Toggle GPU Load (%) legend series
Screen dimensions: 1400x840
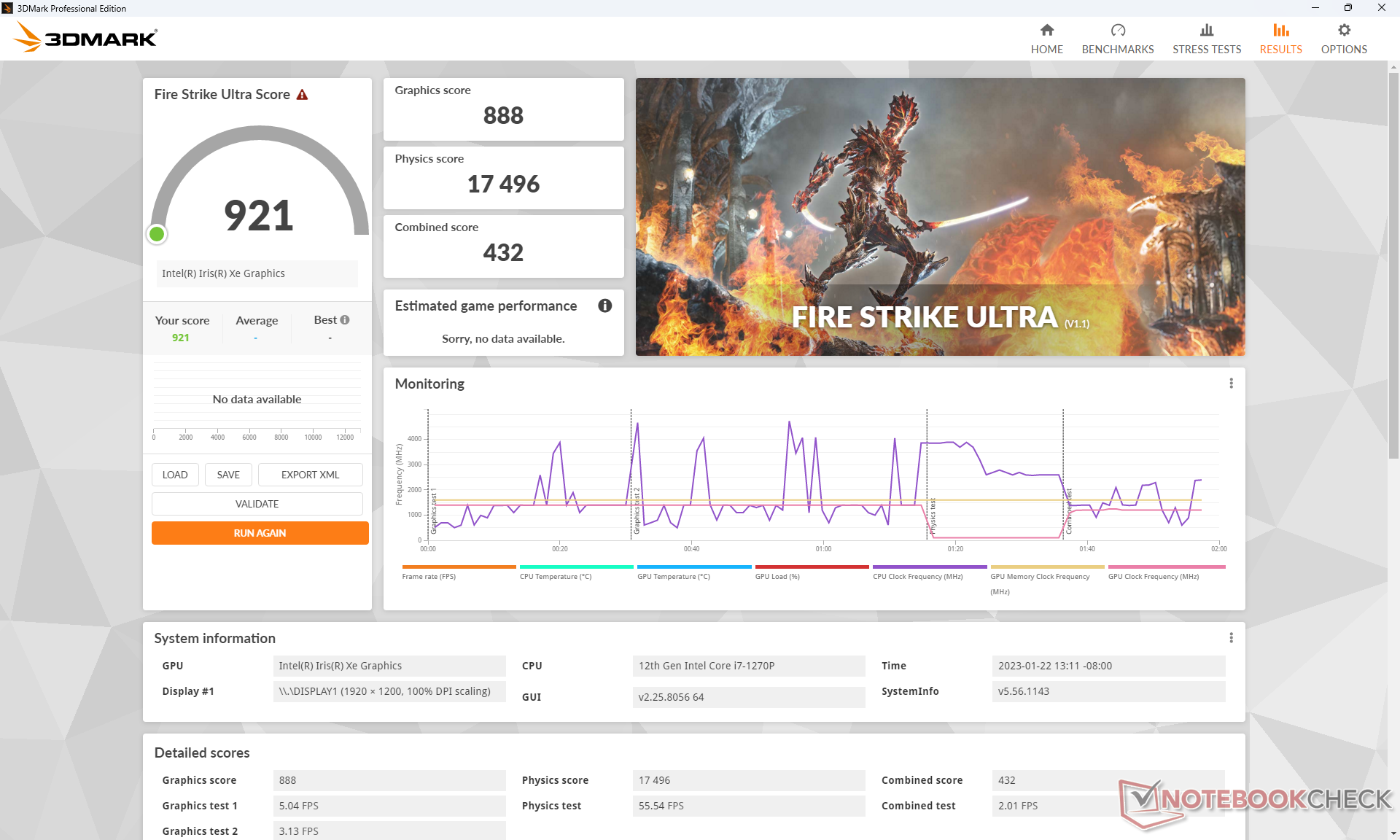(x=777, y=576)
